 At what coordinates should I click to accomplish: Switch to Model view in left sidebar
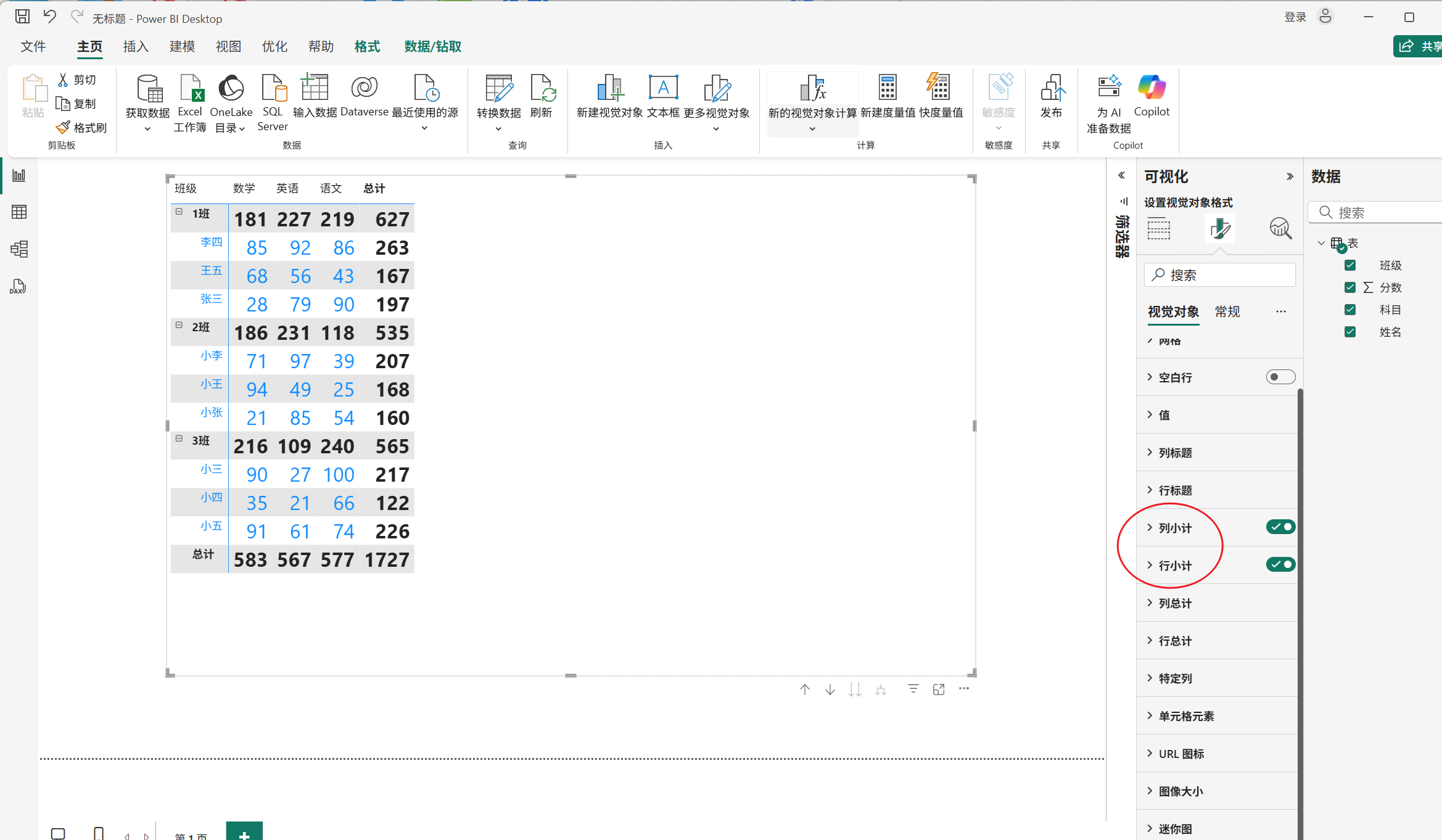[x=19, y=249]
